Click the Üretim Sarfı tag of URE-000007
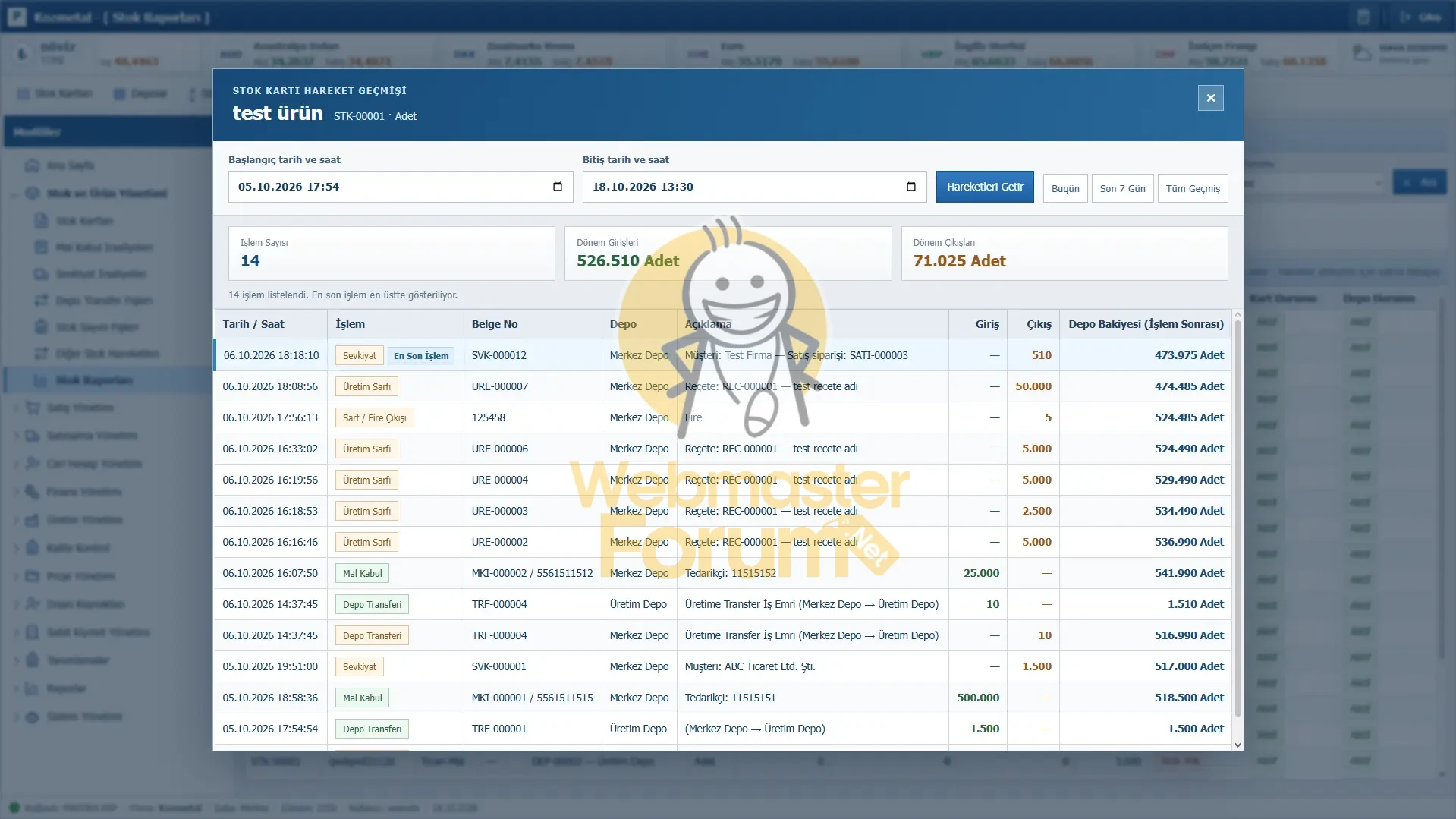 click(366, 386)
